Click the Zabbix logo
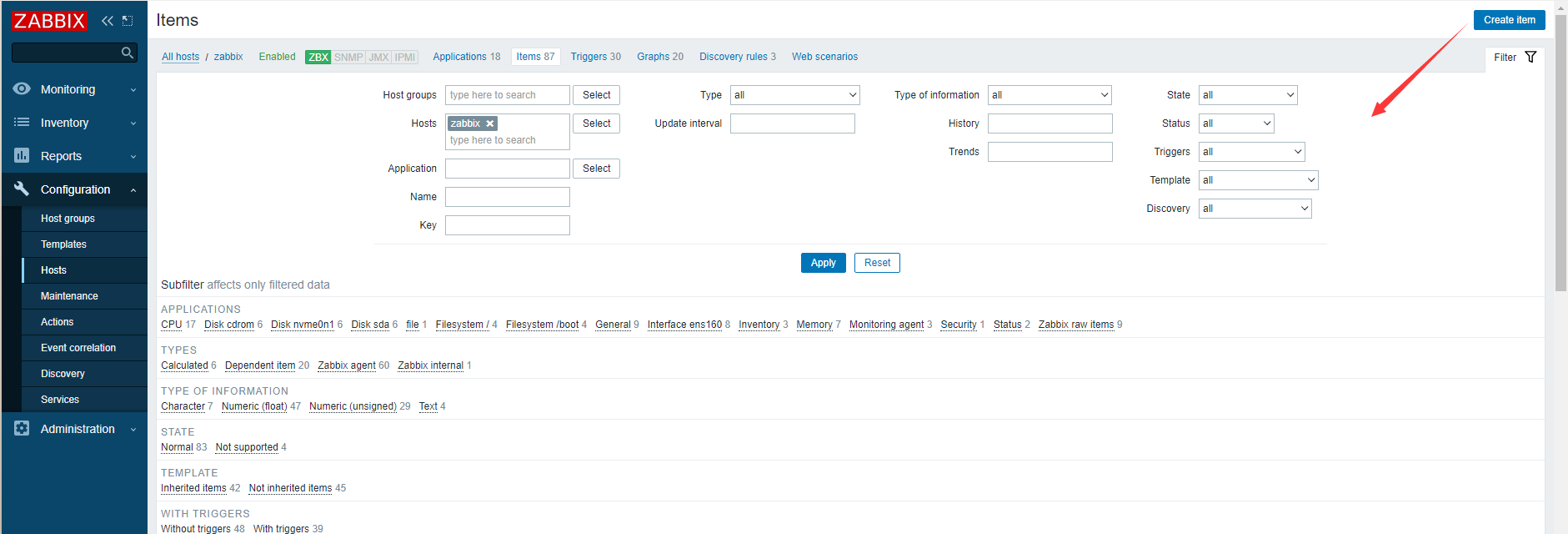The image size is (1568, 534). [x=49, y=20]
